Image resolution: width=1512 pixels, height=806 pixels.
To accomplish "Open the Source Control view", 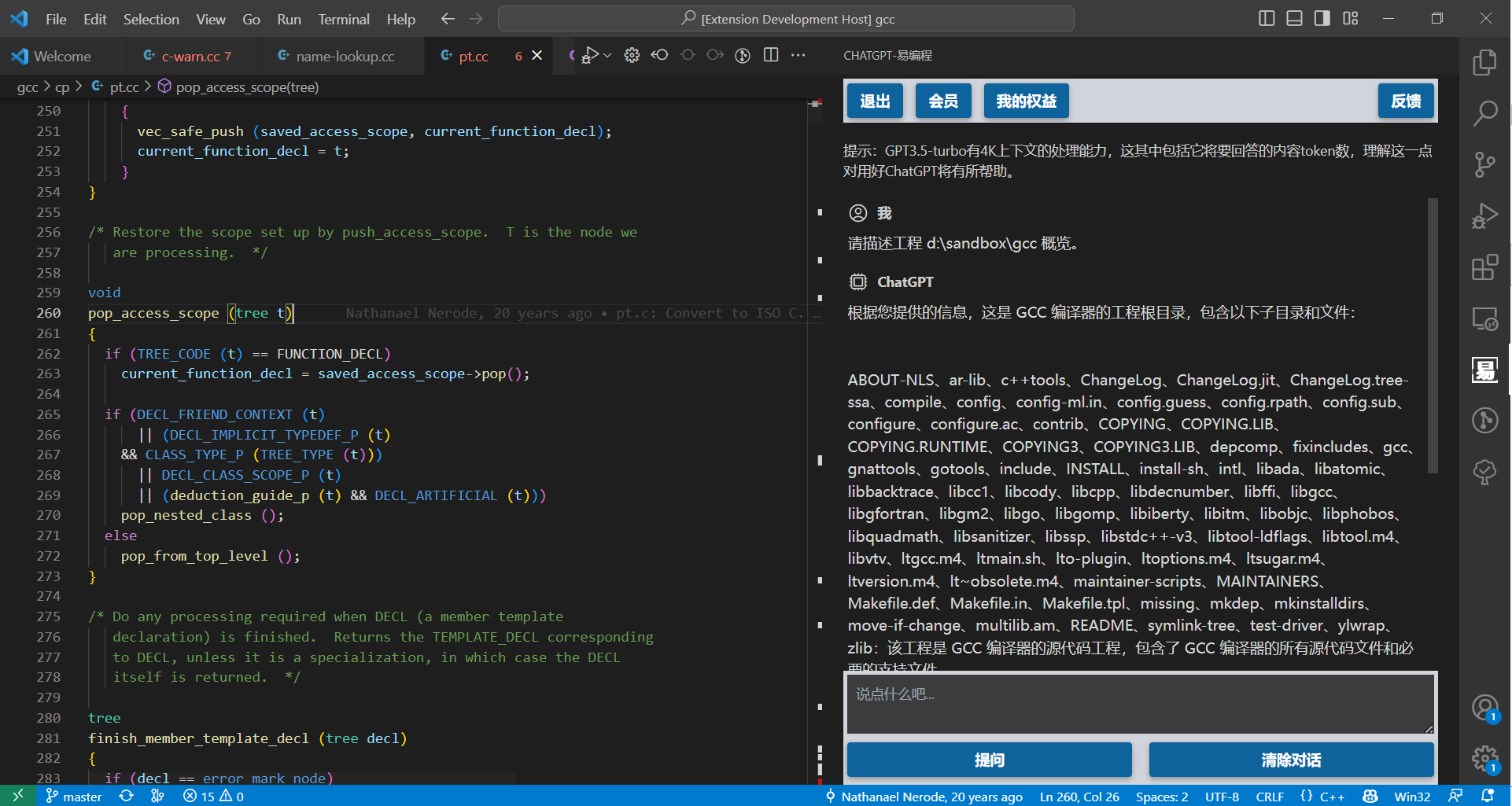I will click(1484, 164).
